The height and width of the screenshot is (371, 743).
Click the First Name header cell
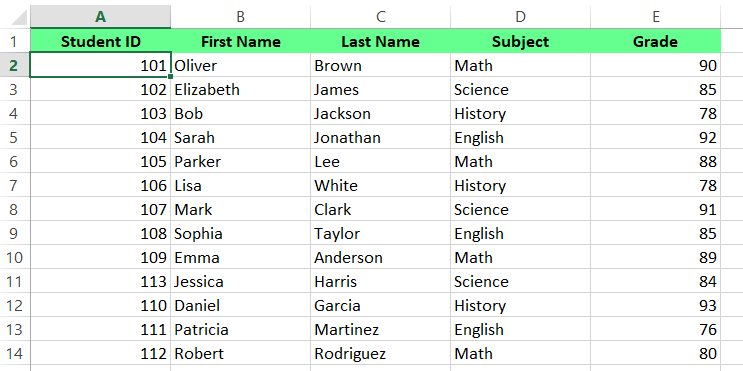tap(241, 41)
